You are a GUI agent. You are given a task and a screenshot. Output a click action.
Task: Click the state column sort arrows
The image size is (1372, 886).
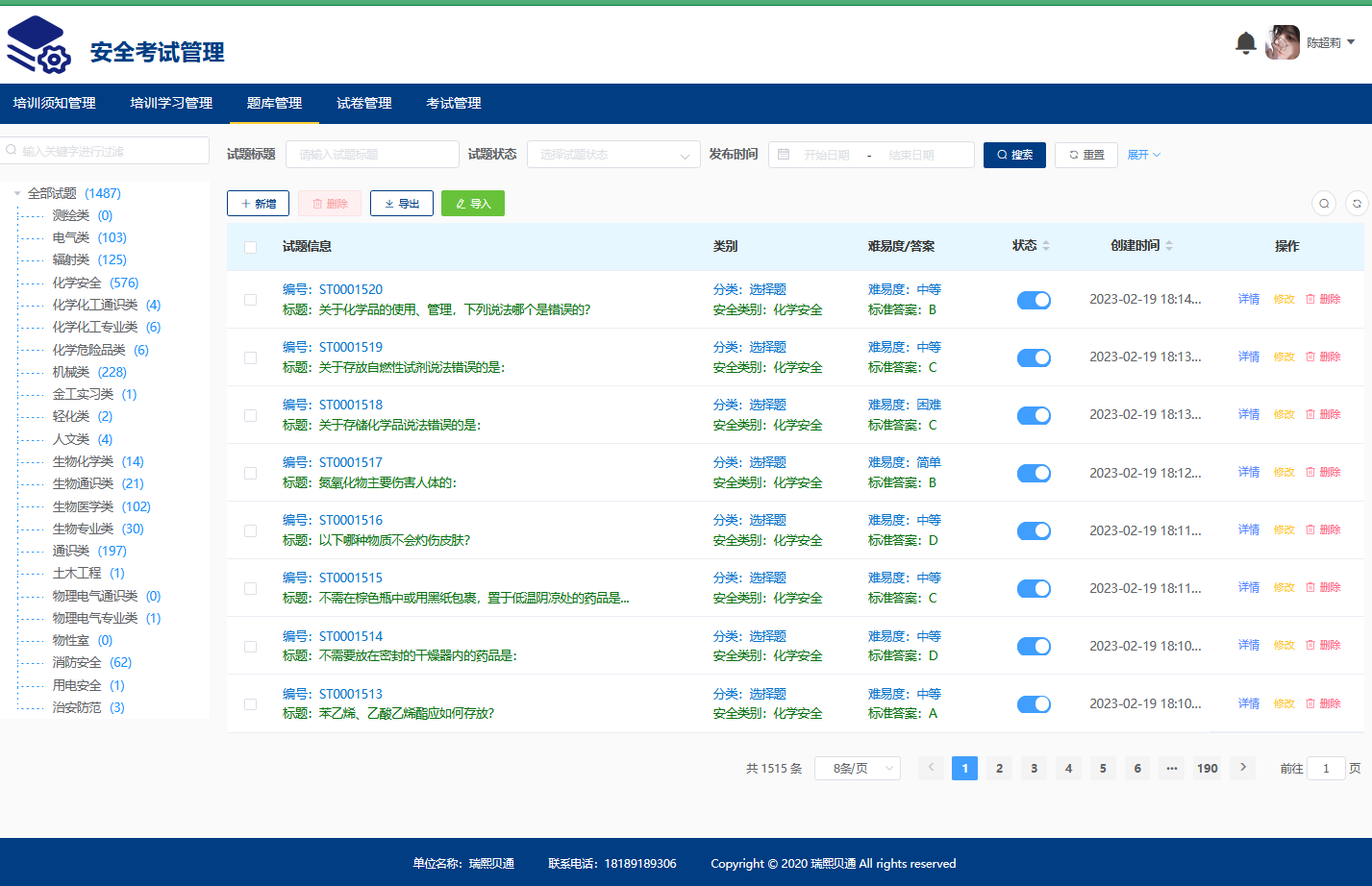(x=1046, y=246)
